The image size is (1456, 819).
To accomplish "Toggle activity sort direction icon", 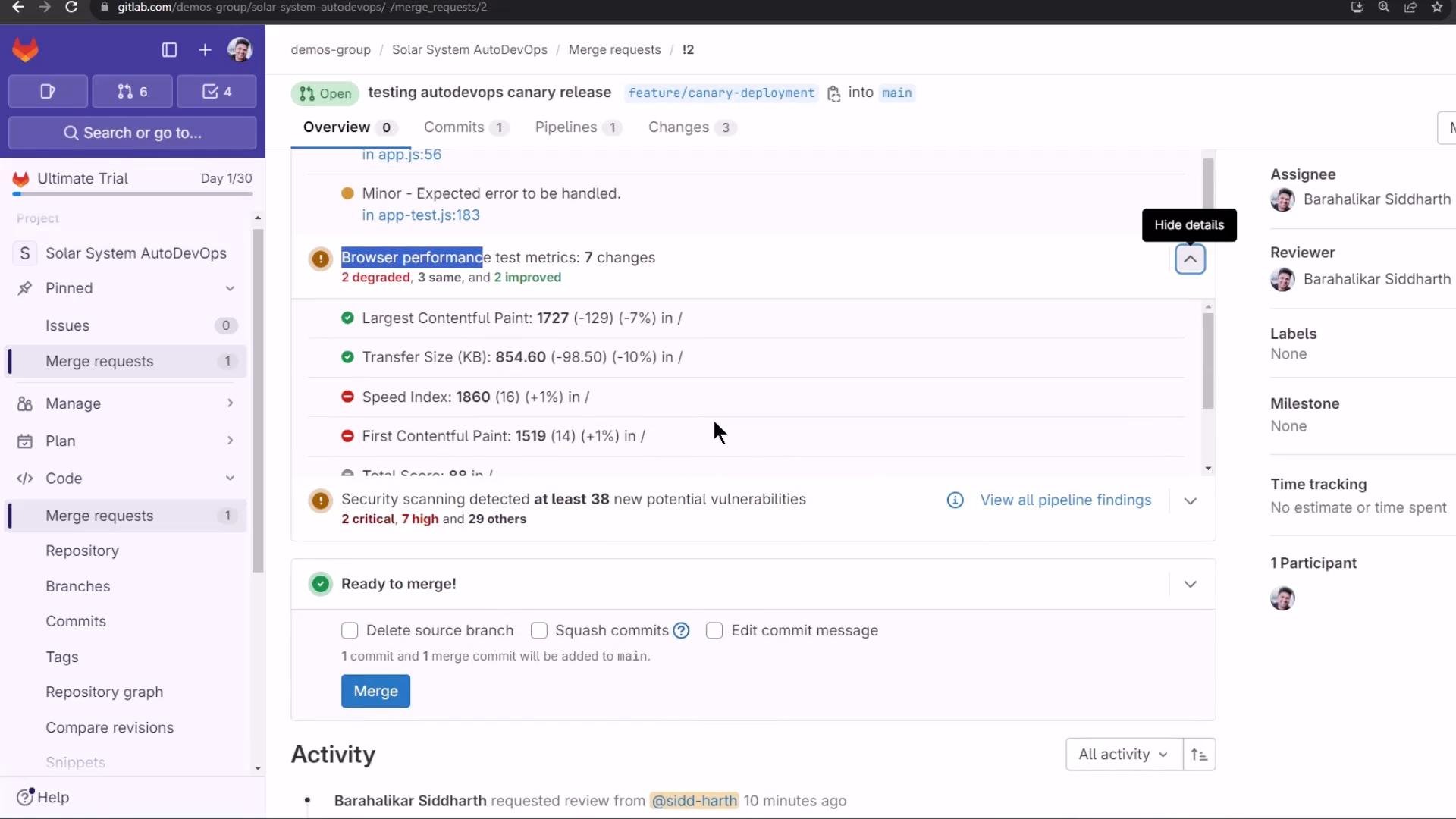I will 1199,755.
